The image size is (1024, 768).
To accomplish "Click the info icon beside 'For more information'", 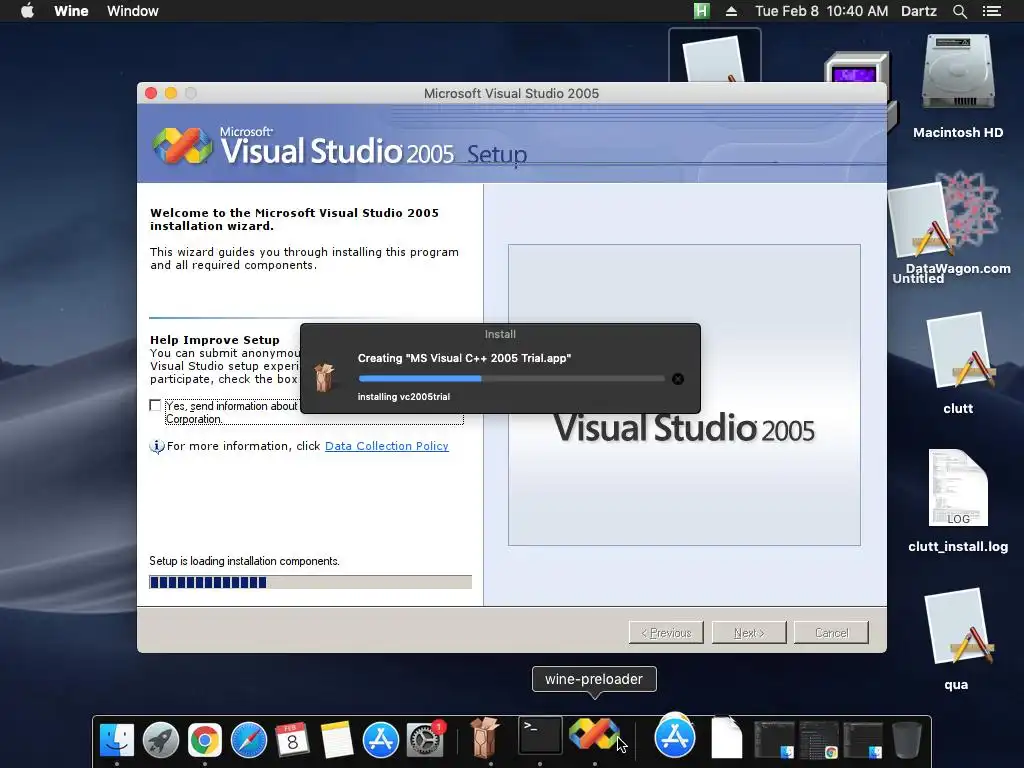I will click(157, 447).
